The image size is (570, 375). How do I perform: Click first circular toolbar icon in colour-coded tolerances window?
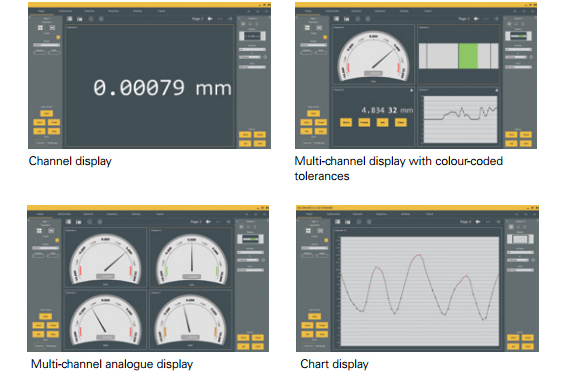pyautogui.click(x=358, y=19)
